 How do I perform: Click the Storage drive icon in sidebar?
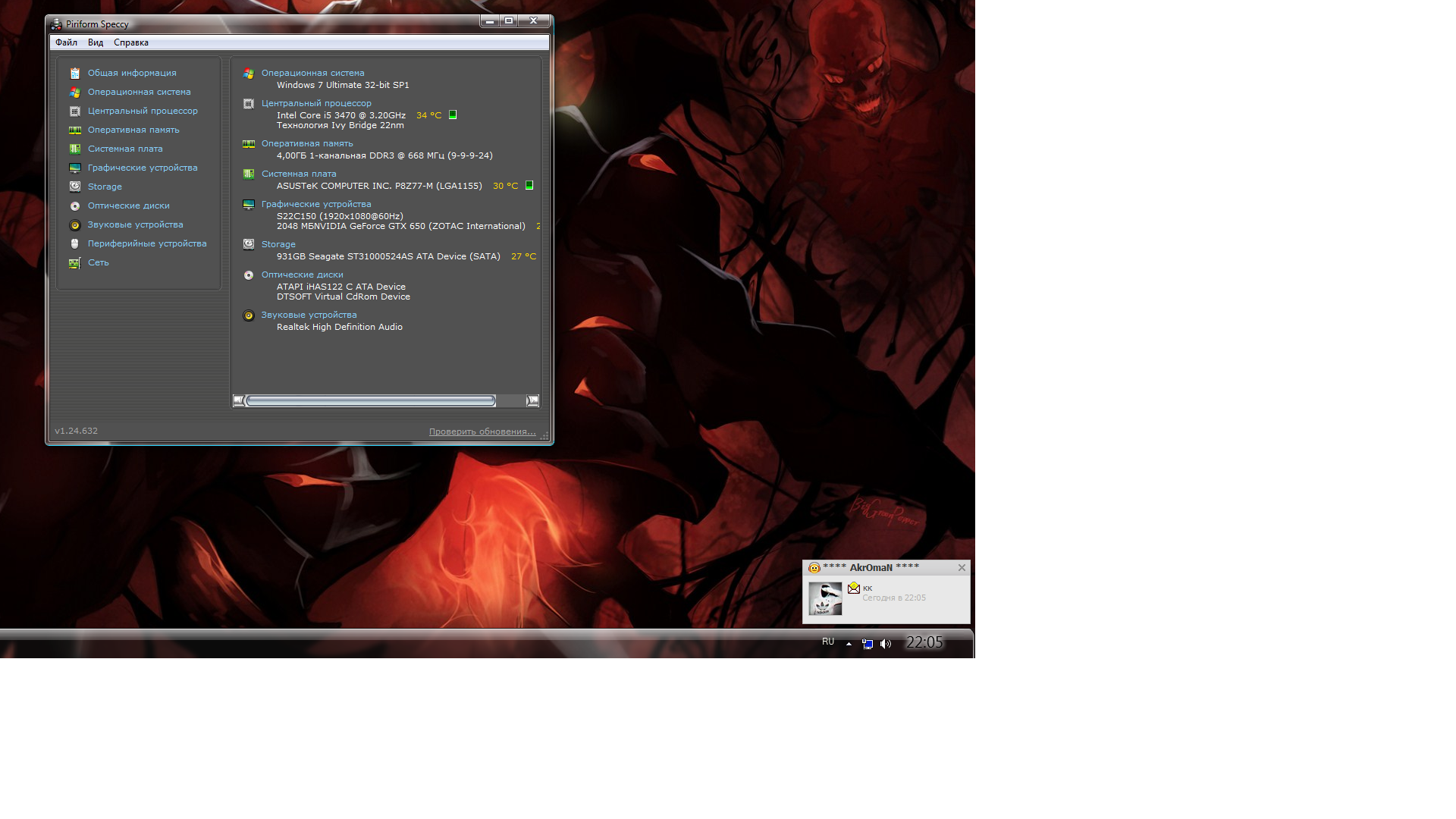[75, 187]
